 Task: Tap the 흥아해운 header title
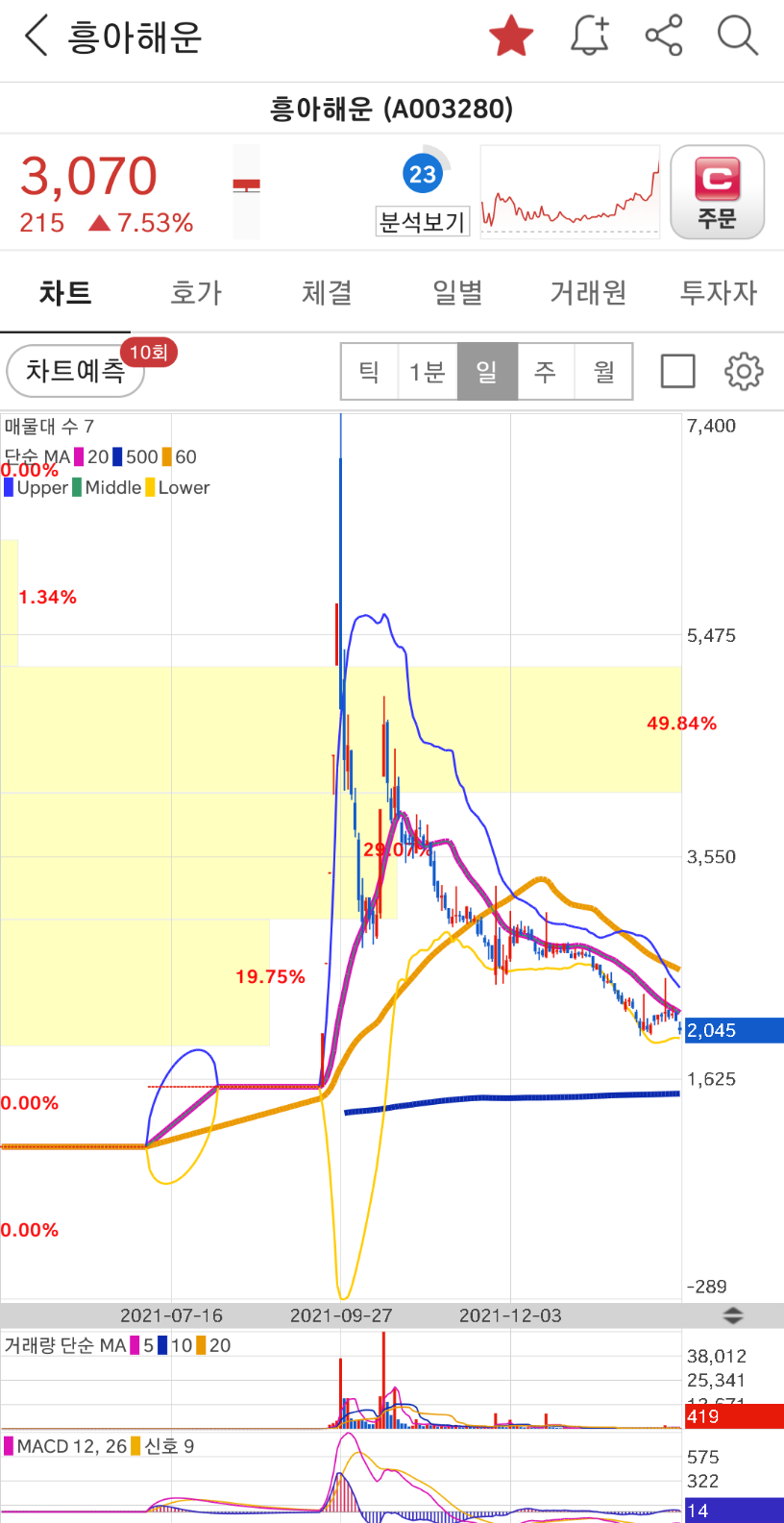pos(135,37)
